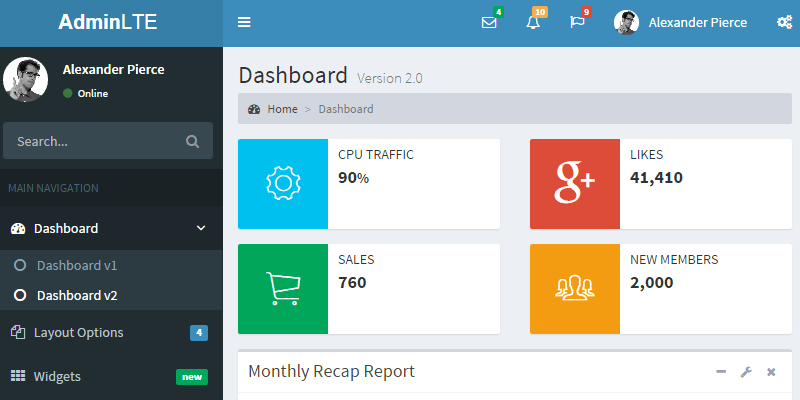
Task: Open the Monthly Recap wrench dropdown
Action: point(746,372)
